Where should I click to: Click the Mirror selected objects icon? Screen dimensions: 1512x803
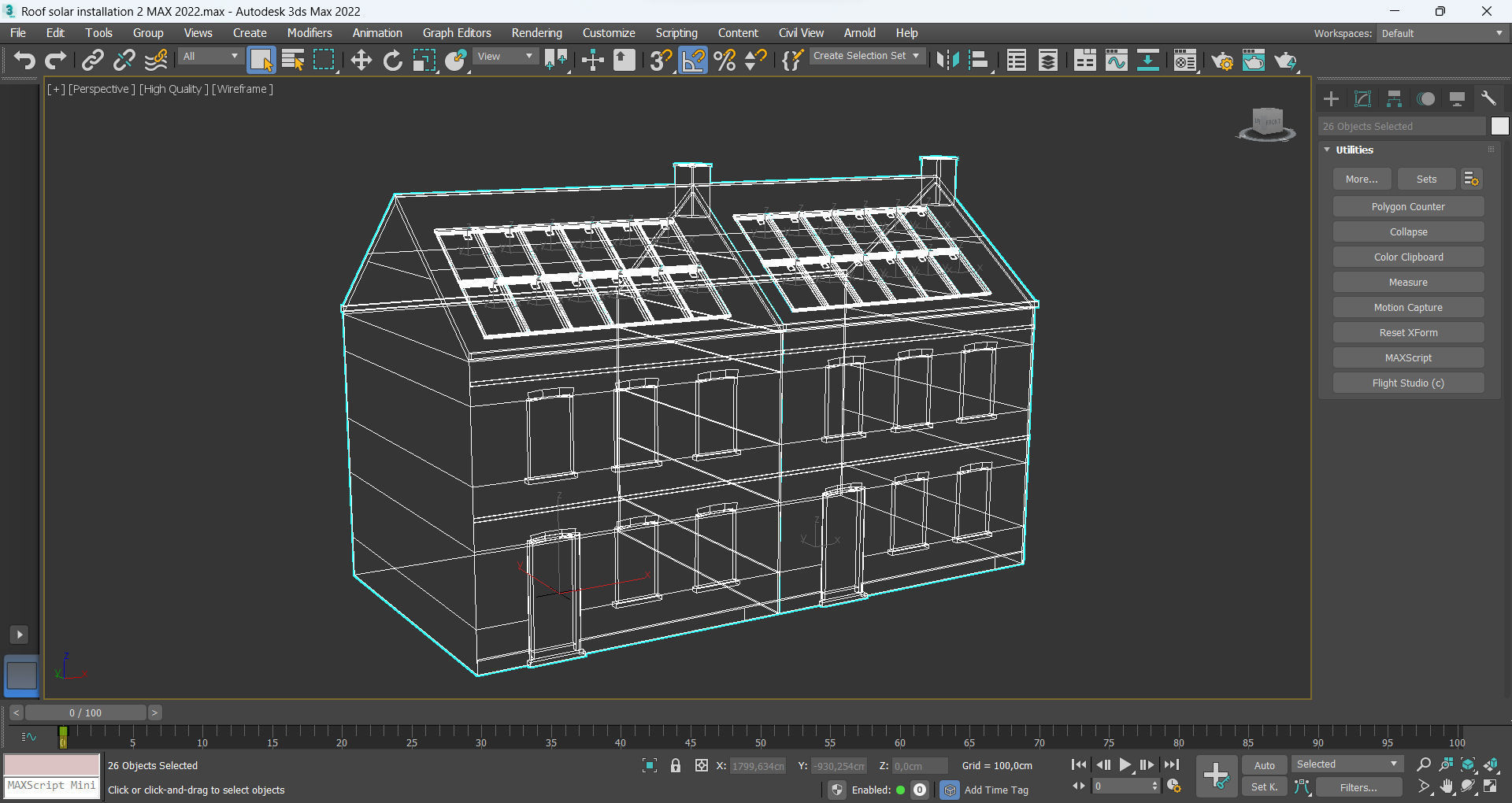click(949, 60)
